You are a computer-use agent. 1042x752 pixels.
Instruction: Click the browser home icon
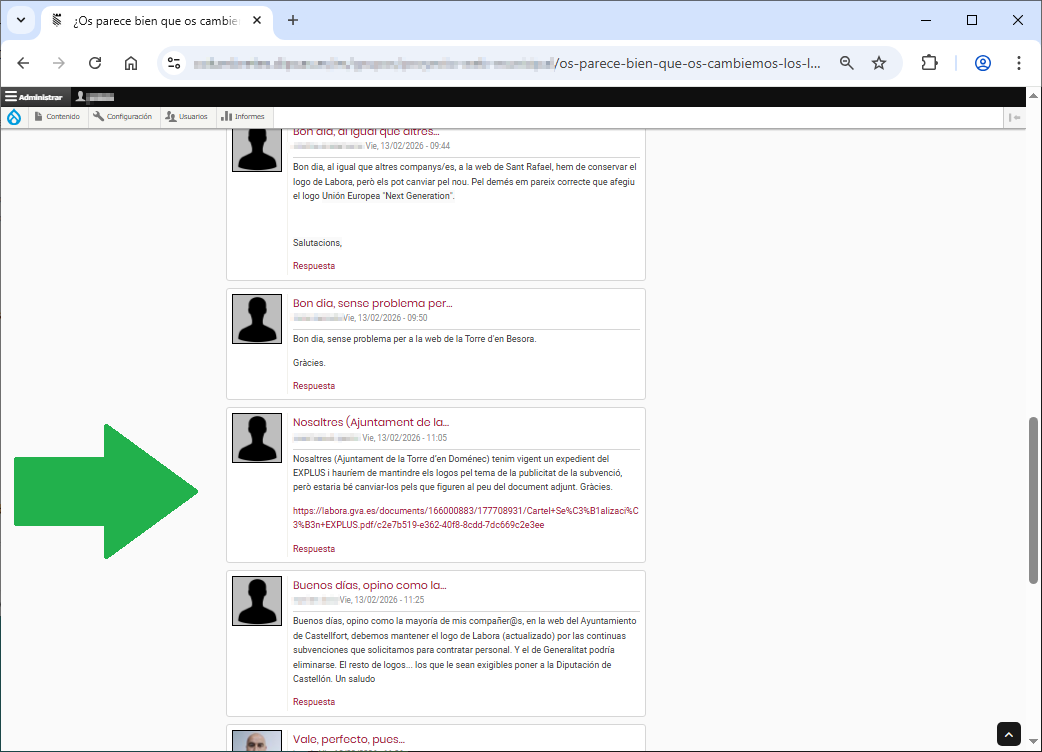tap(131, 62)
